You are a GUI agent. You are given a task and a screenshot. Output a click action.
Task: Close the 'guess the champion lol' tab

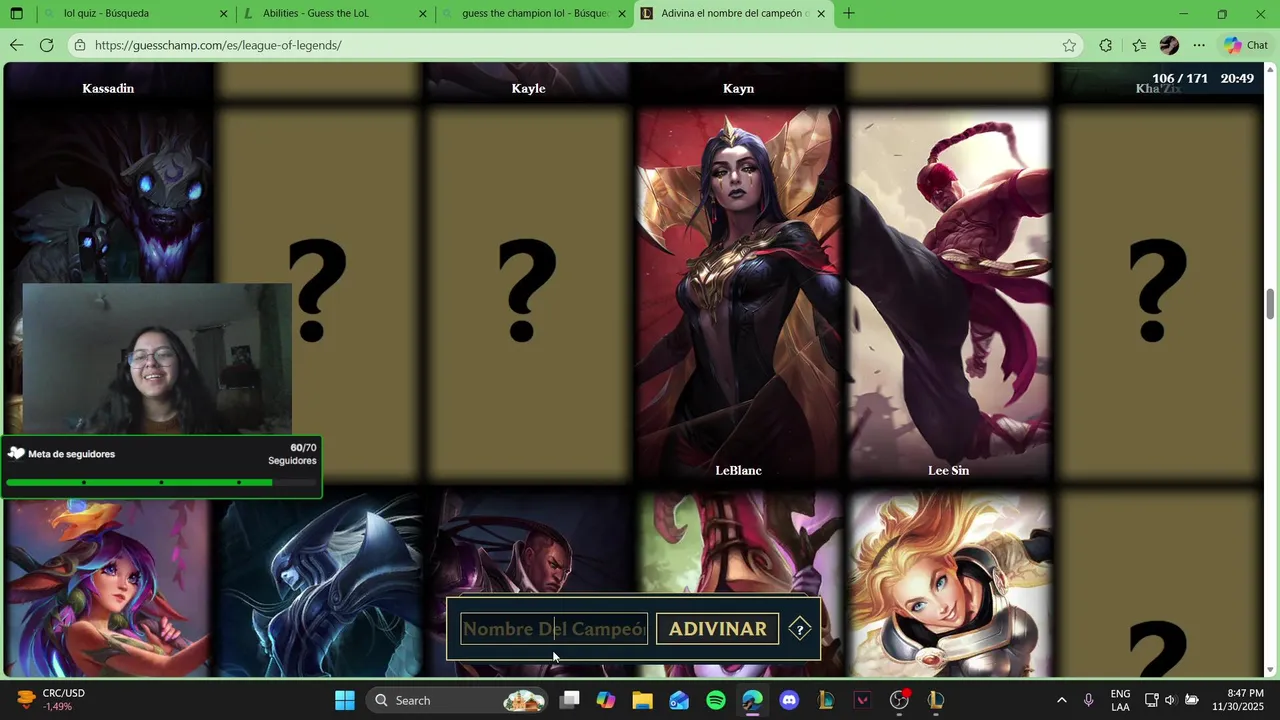pos(621,14)
